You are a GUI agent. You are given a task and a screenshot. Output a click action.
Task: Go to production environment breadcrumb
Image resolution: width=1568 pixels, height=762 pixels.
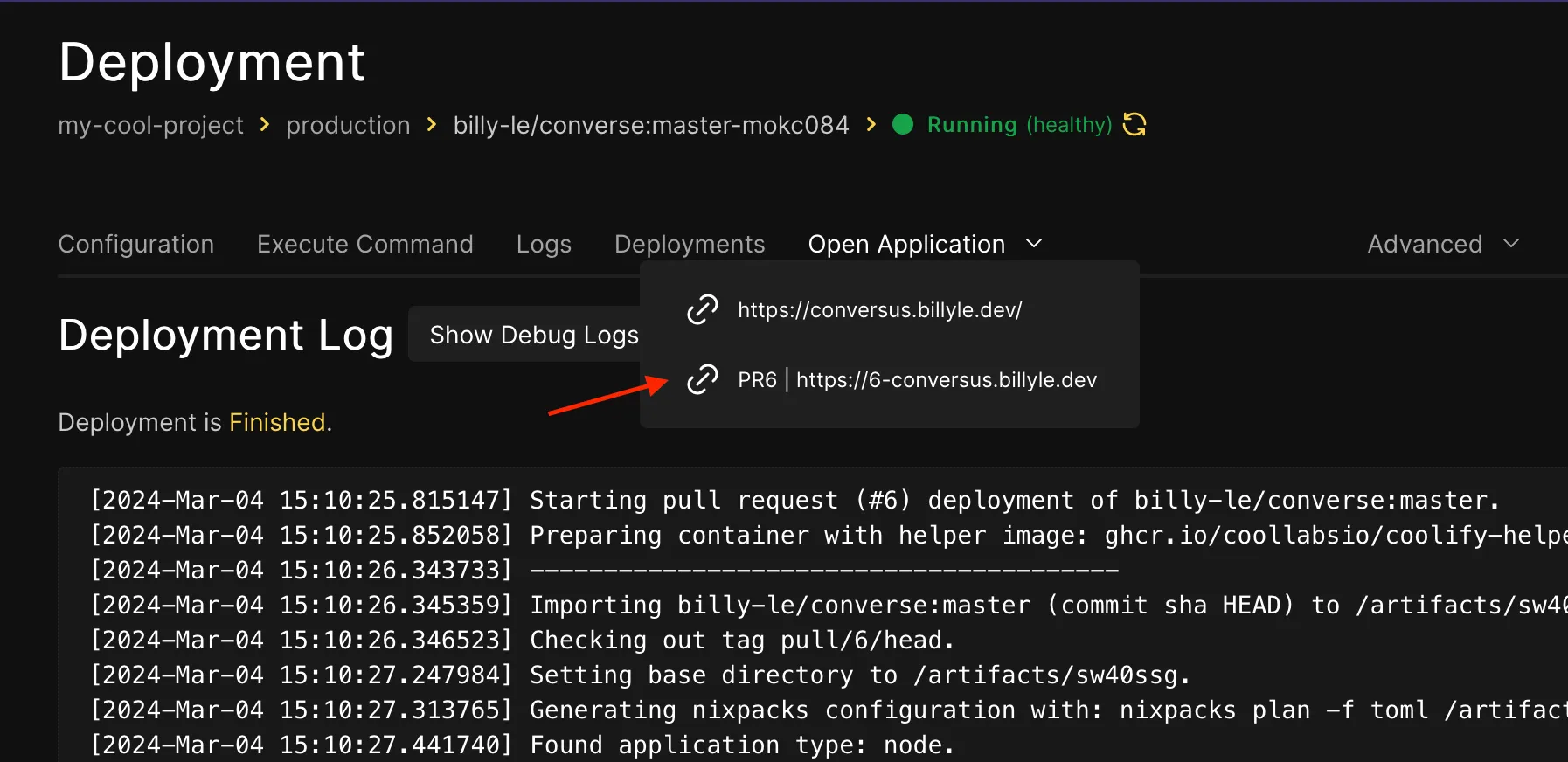(348, 125)
